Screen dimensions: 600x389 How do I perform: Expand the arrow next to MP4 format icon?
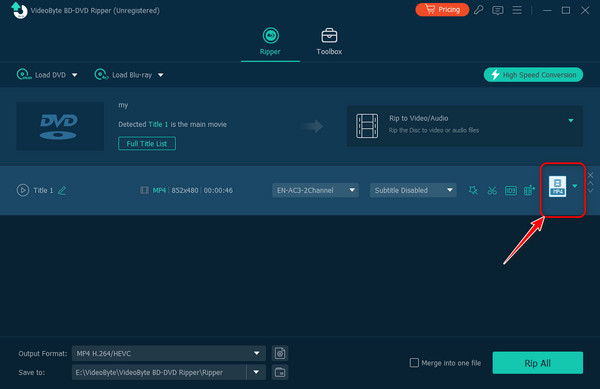pos(575,186)
